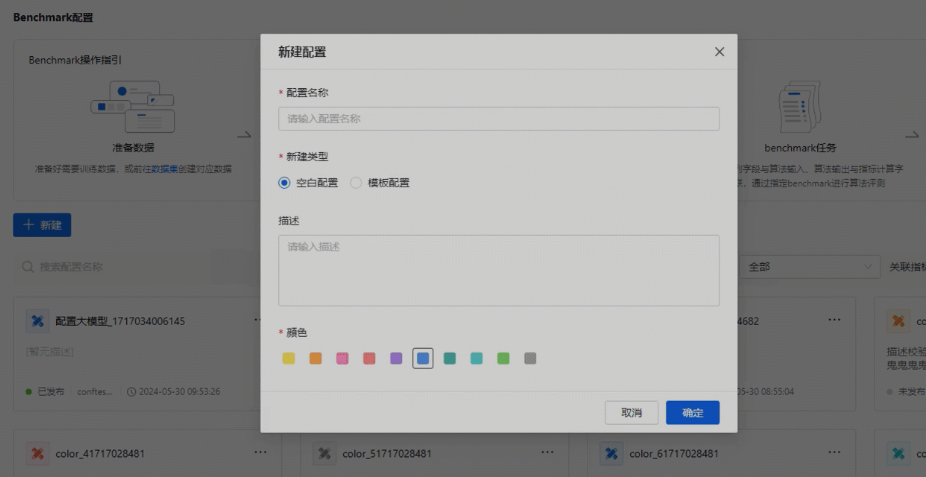Screen dimensions: 926x477
Task: Pick the red color swatch
Action: 369,358
